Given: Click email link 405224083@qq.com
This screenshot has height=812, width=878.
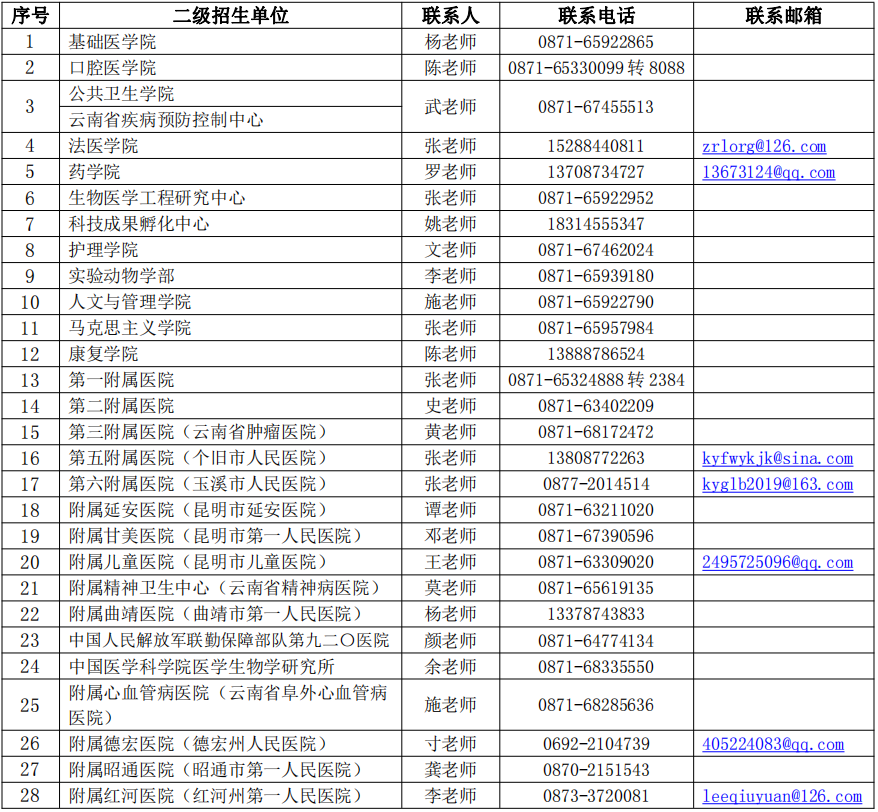Looking at the screenshot, I should [x=772, y=744].
